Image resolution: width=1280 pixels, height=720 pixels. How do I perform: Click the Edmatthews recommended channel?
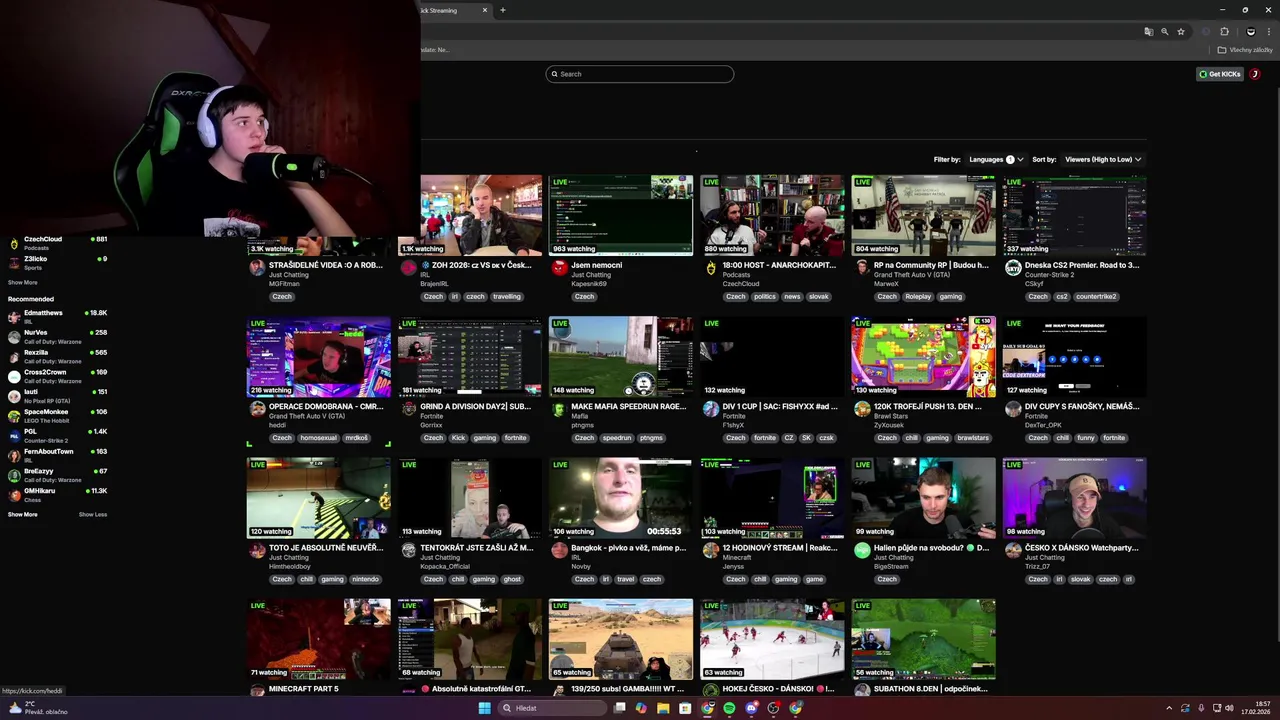tap(58, 316)
